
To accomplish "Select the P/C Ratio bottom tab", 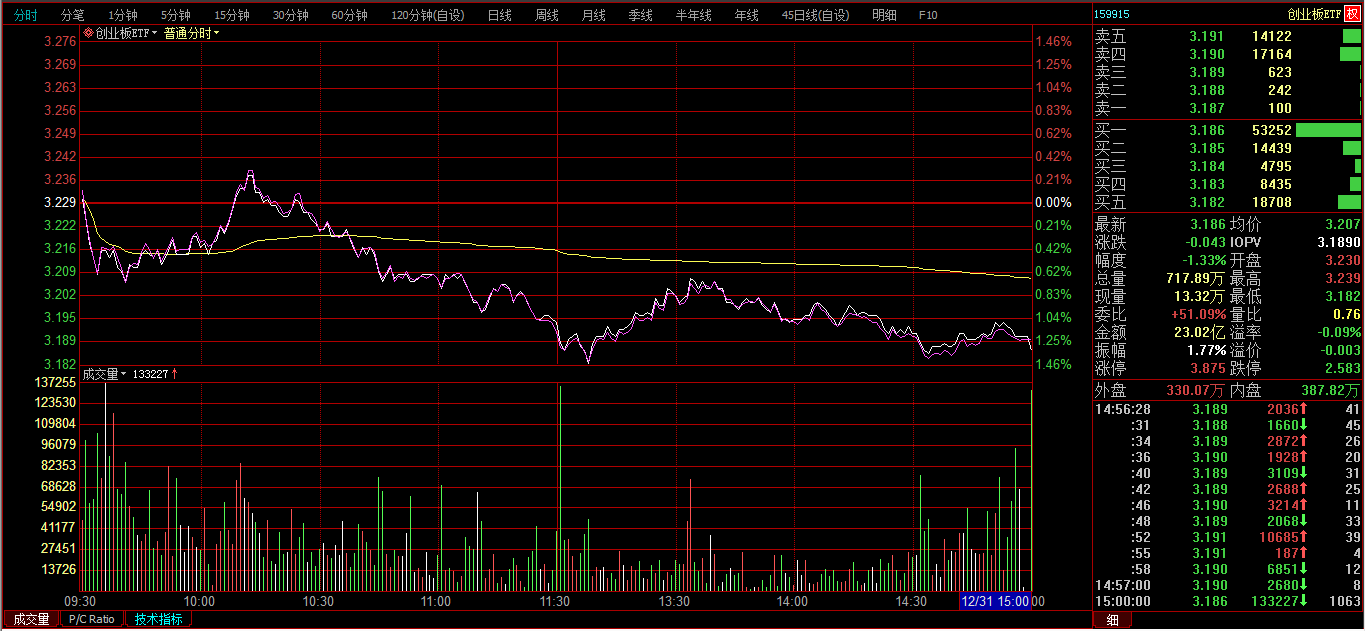I will click(92, 619).
